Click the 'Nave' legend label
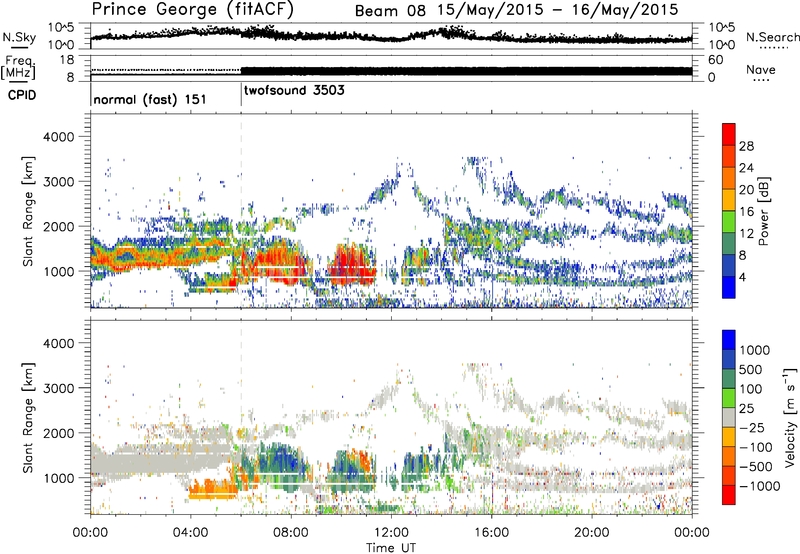 761,69
